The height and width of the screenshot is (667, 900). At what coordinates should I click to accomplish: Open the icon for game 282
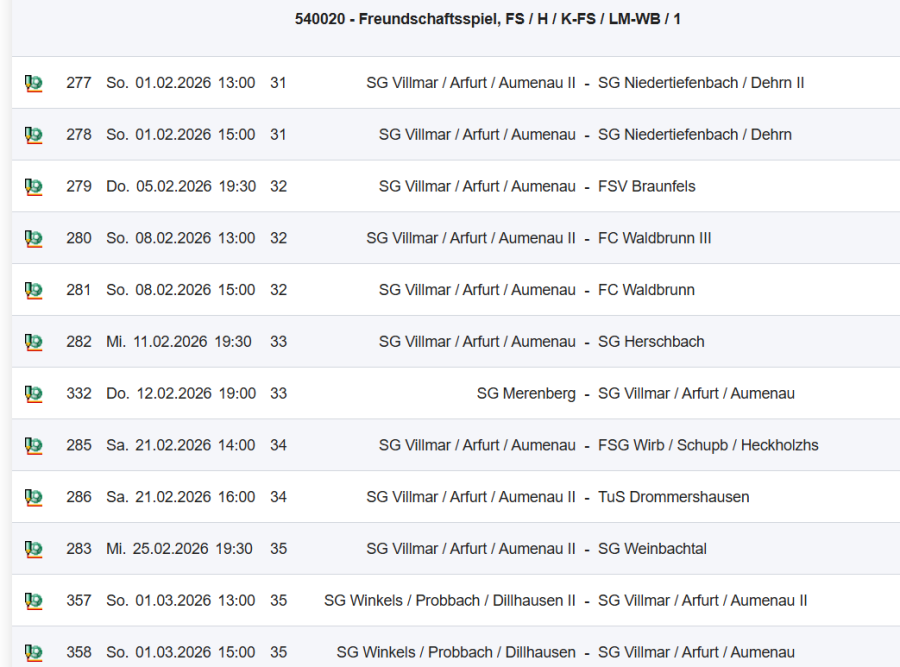[x=33, y=342]
